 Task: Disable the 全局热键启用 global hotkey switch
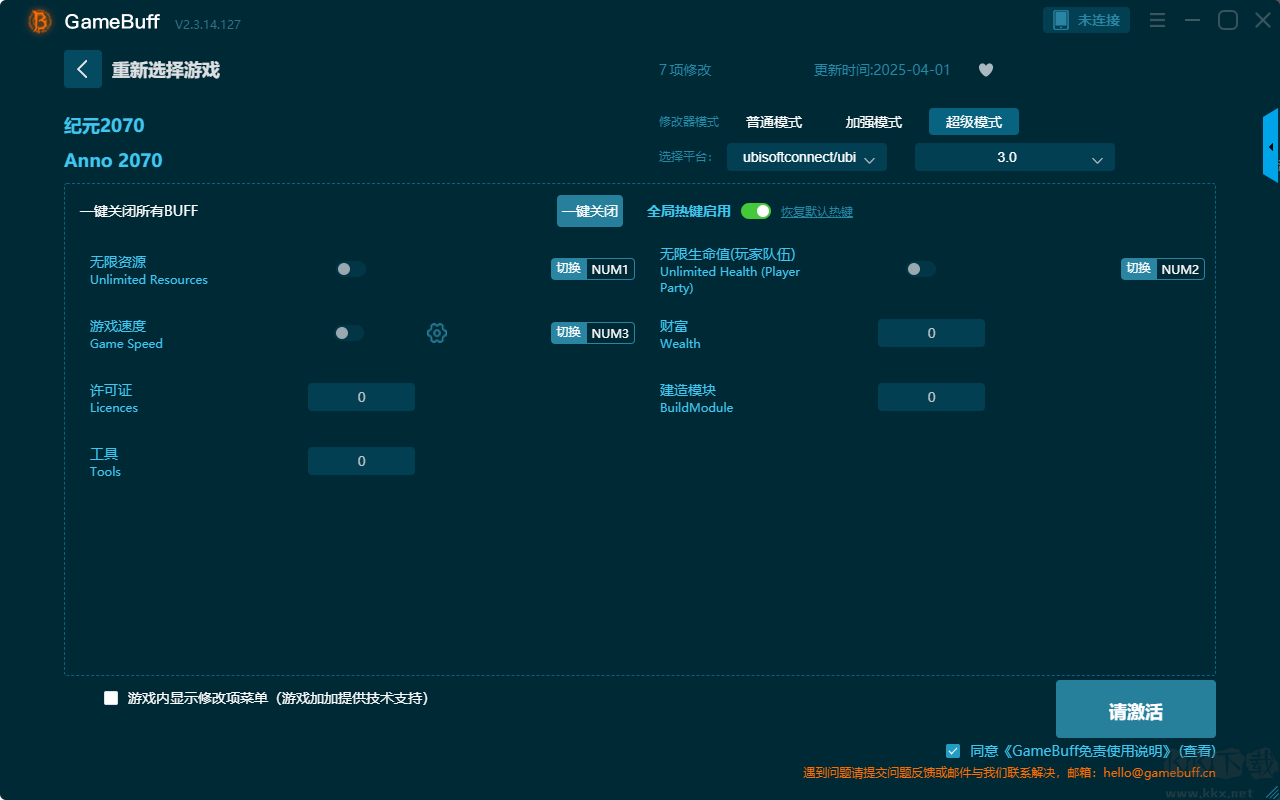(756, 211)
